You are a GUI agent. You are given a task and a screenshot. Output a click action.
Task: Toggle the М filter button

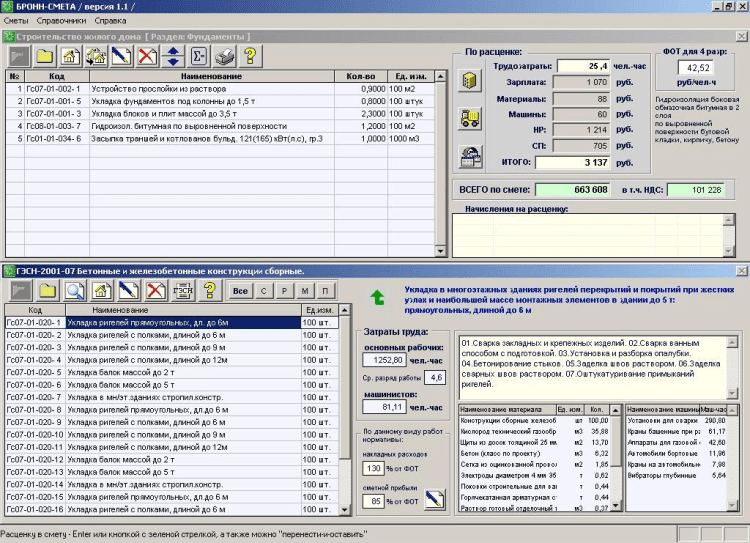305,291
